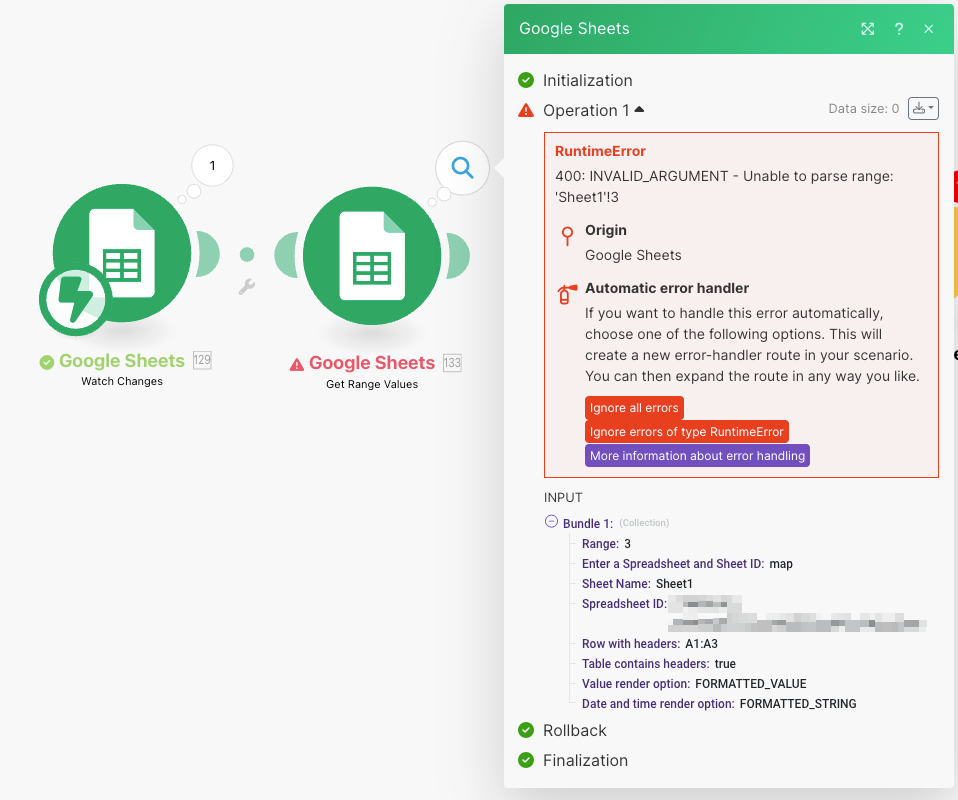Click Ignore errors of type RuntimeError
This screenshot has height=800, width=958.
click(x=686, y=431)
